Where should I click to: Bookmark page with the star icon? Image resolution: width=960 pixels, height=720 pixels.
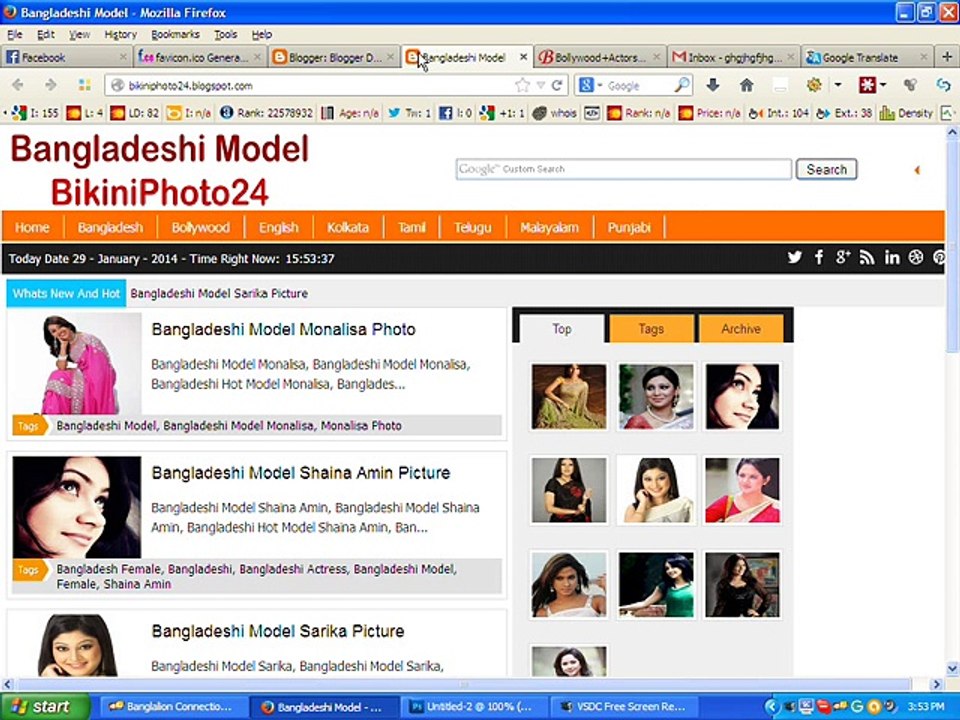522,85
